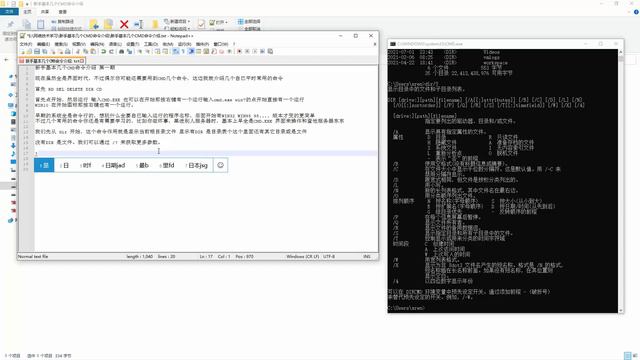
Task: Click the CMD window scrollbar up arrow
Action: tap(621, 52)
